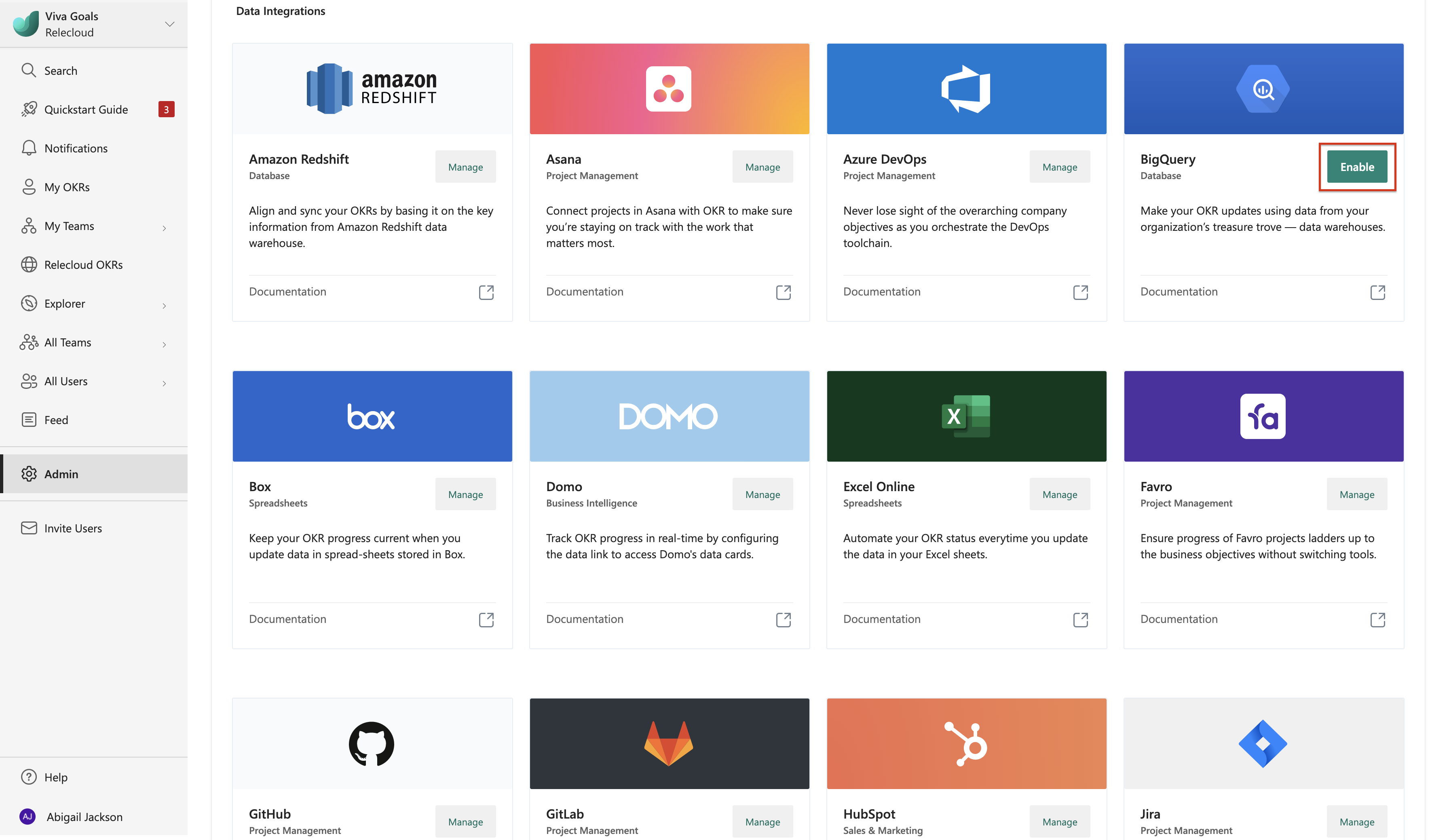Image resolution: width=1449 pixels, height=840 pixels.
Task: Open Domo documentation external link icon
Action: tap(784, 619)
